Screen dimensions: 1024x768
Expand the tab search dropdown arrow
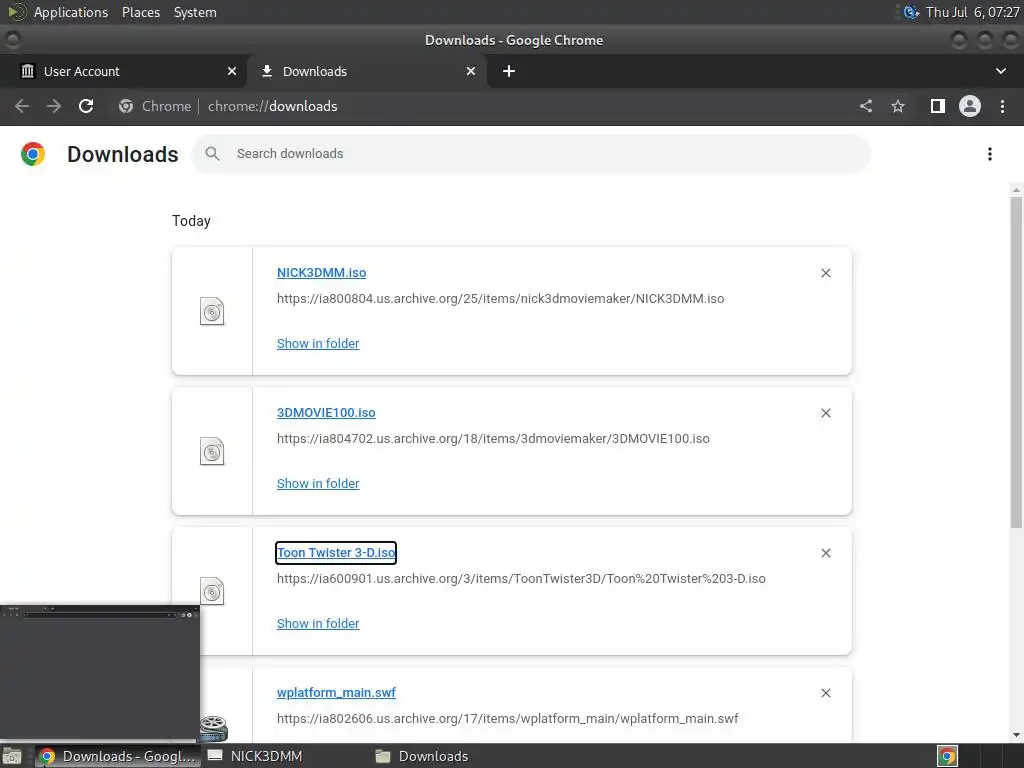1000,71
